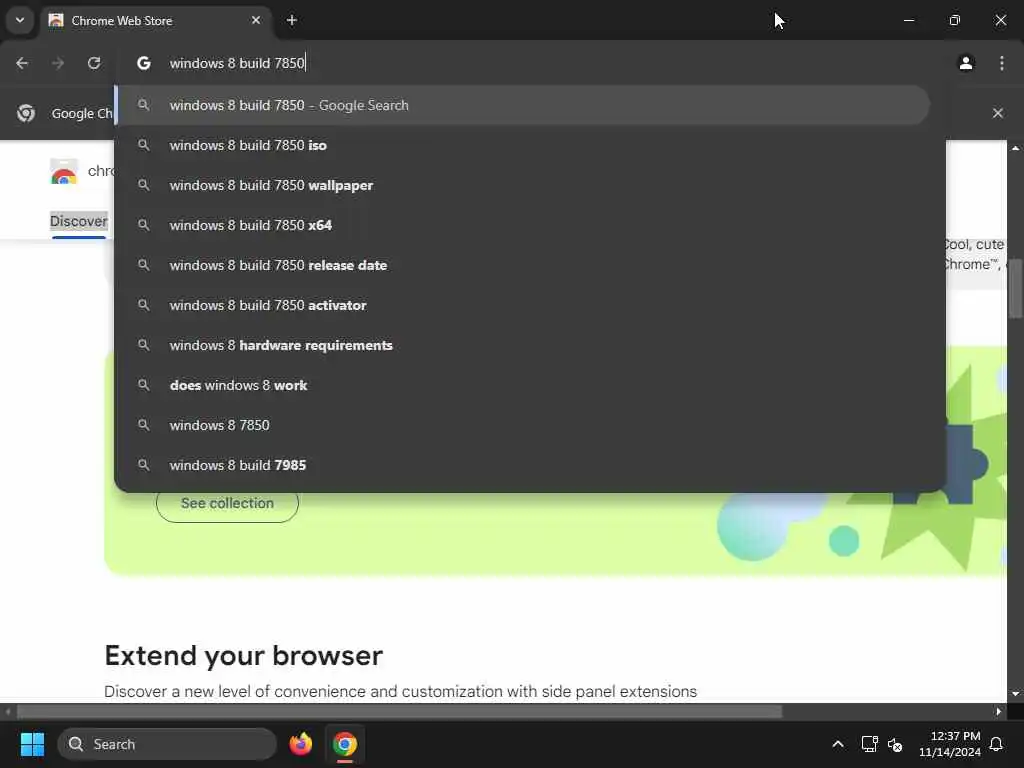
Task: Click the page's vertical scrollbar thumb
Action: pyautogui.click(x=1016, y=287)
